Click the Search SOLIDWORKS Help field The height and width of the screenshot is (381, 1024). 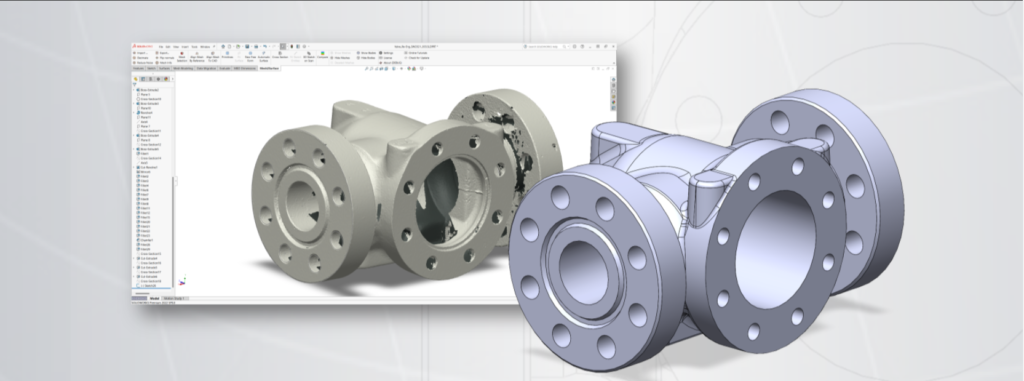point(543,46)
